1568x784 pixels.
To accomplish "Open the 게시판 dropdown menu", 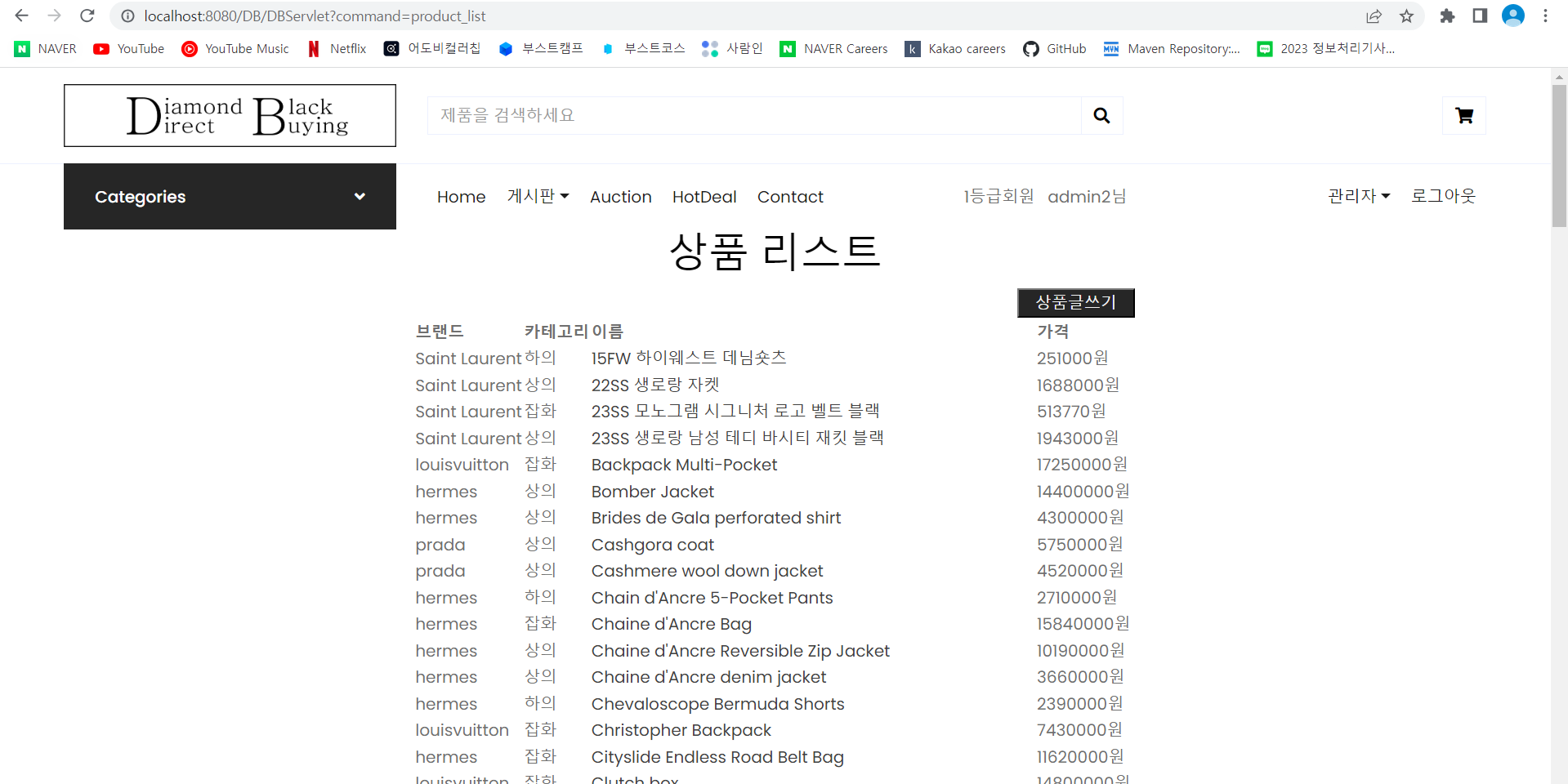I will tap(538, 196).
